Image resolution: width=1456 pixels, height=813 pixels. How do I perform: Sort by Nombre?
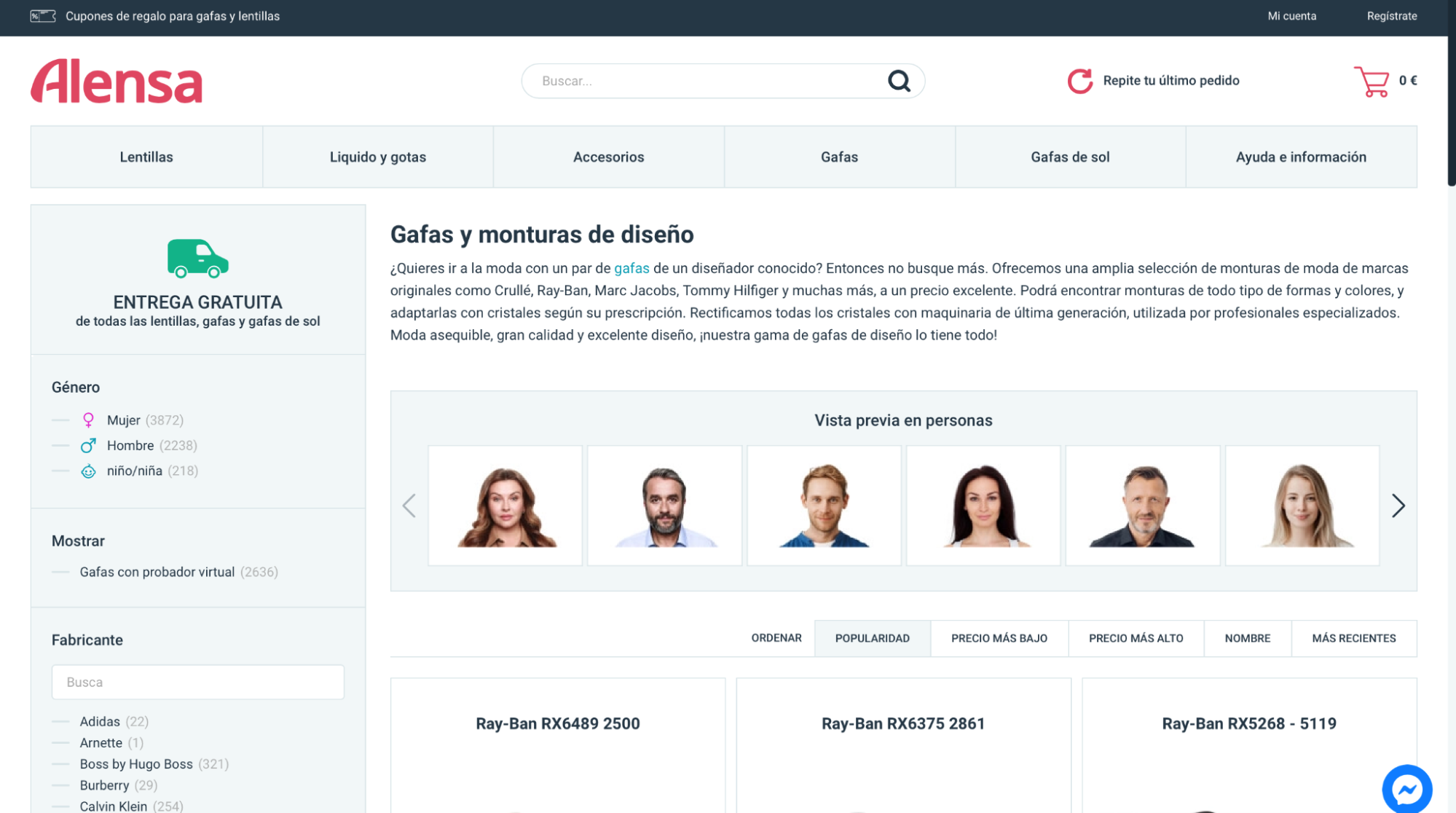(x=1247, y=638)
